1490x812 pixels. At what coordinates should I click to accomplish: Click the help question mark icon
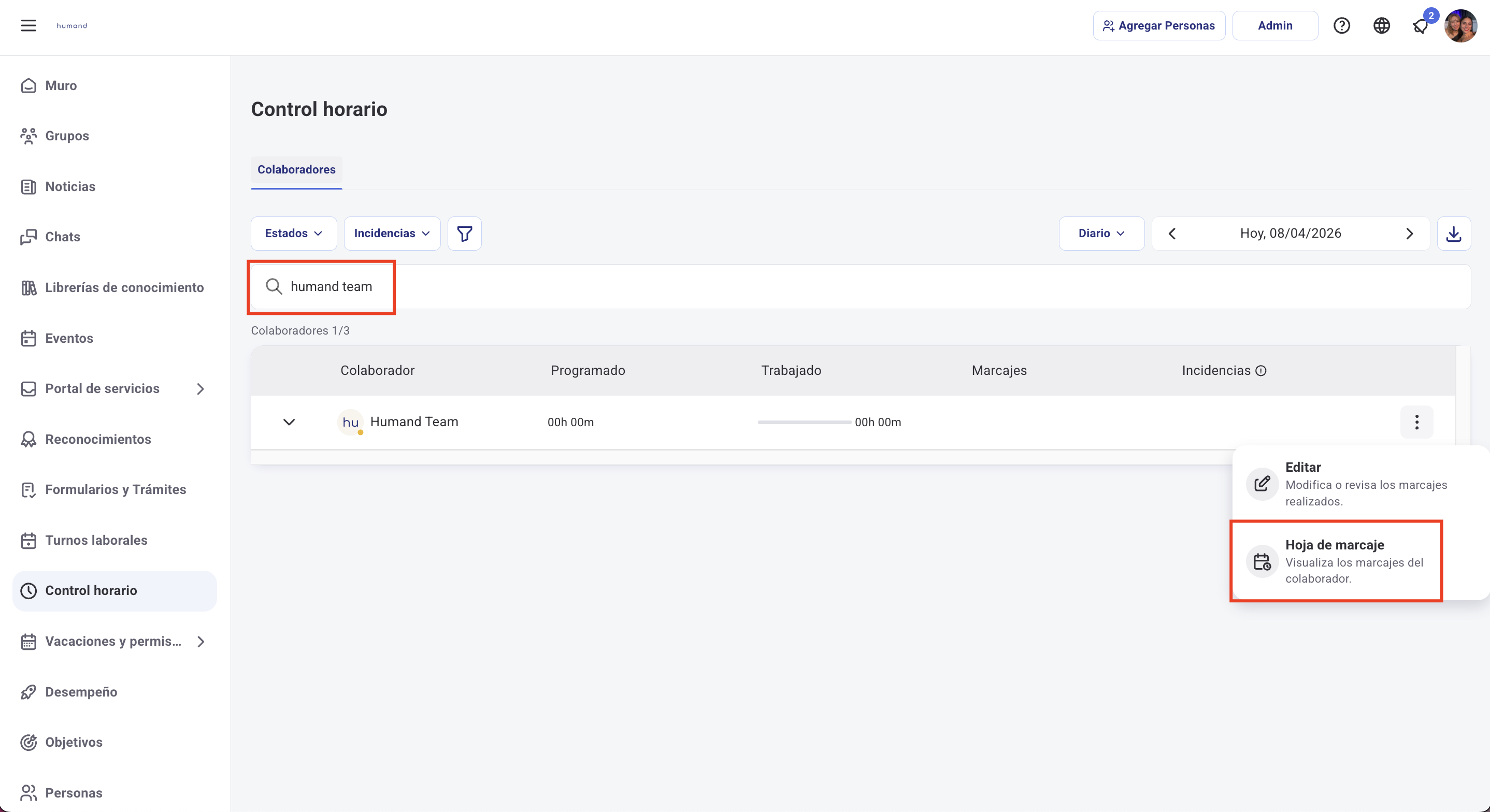(x=1341, y=25)
